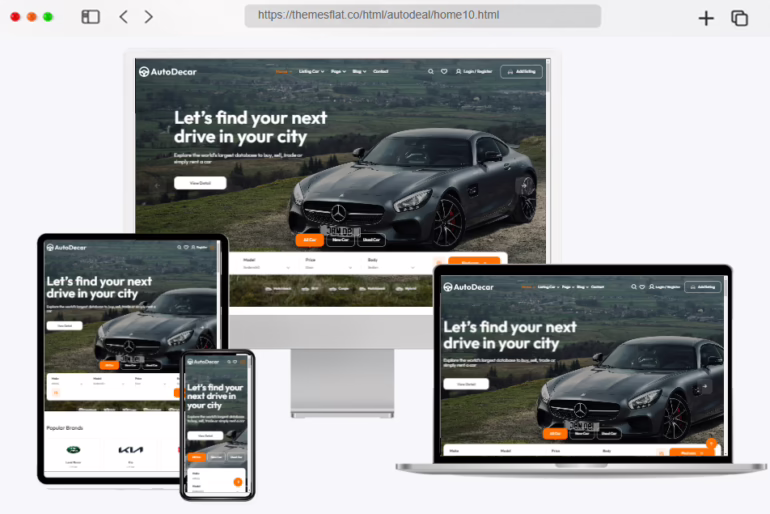Click search magnifier on the tablet
770x514 pixels.
tap(179, 247)
